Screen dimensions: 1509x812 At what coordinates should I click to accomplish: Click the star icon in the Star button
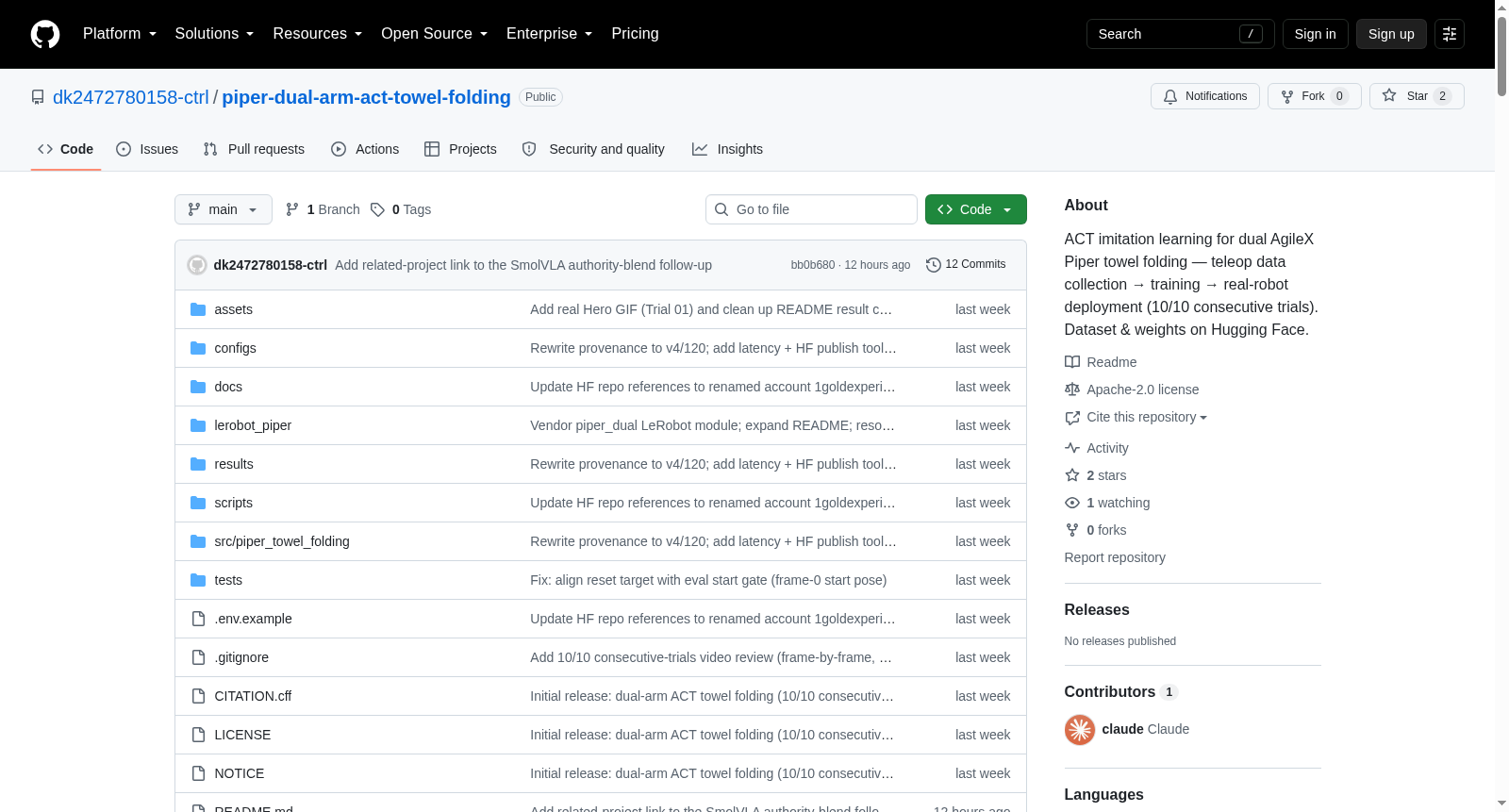click(x=1389, y=95)
